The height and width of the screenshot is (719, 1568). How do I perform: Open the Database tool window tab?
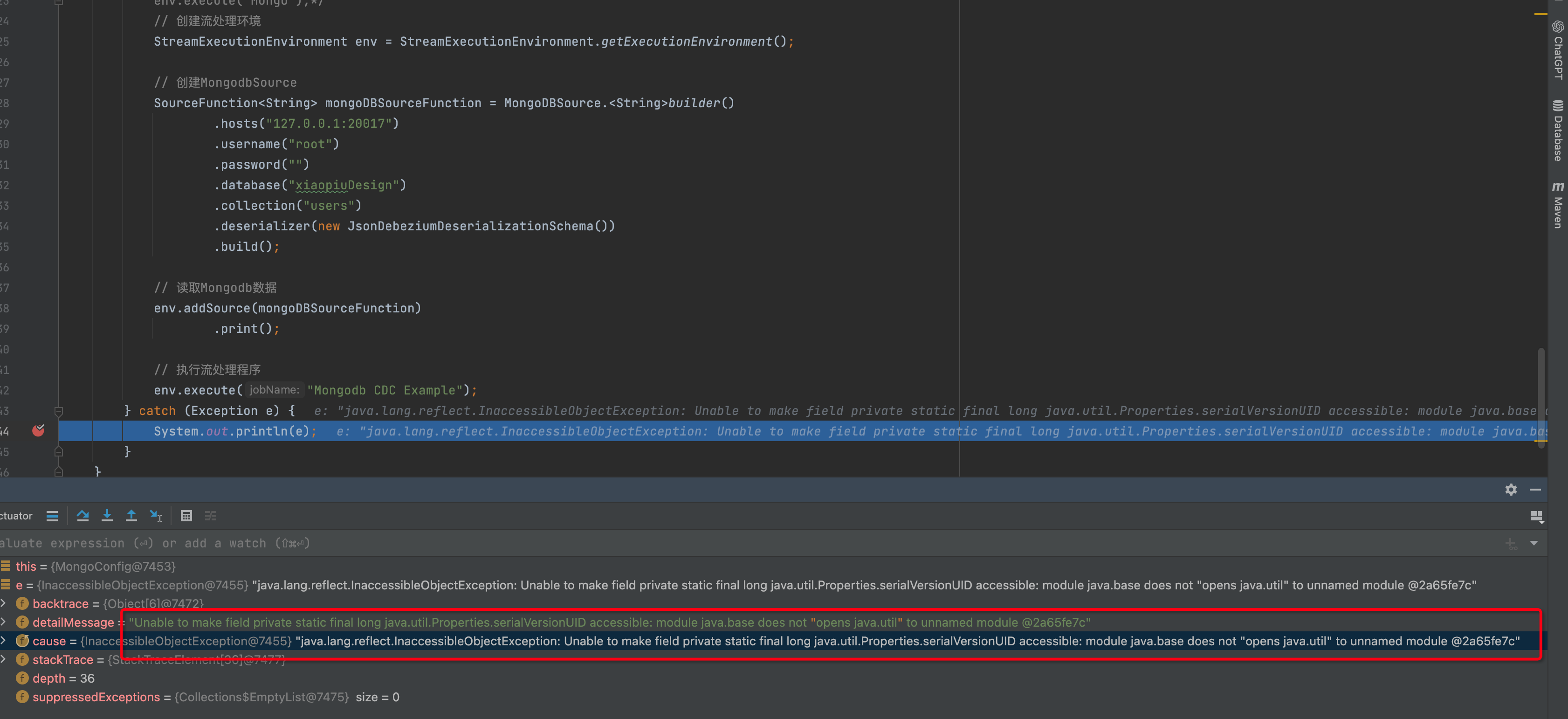(x=1558, y=130)
